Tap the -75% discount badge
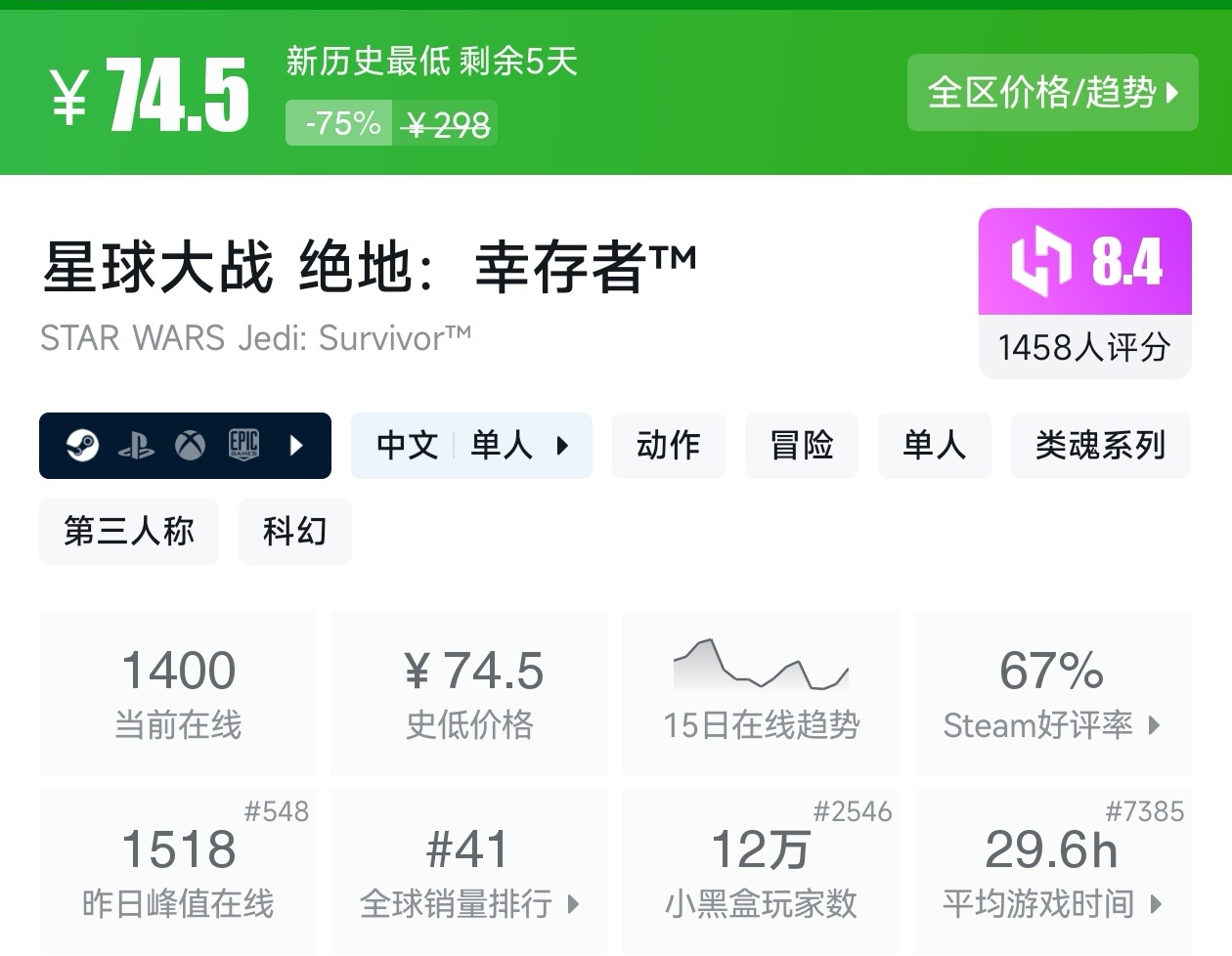The image size is (1232, 956). (x=339, y=123)
